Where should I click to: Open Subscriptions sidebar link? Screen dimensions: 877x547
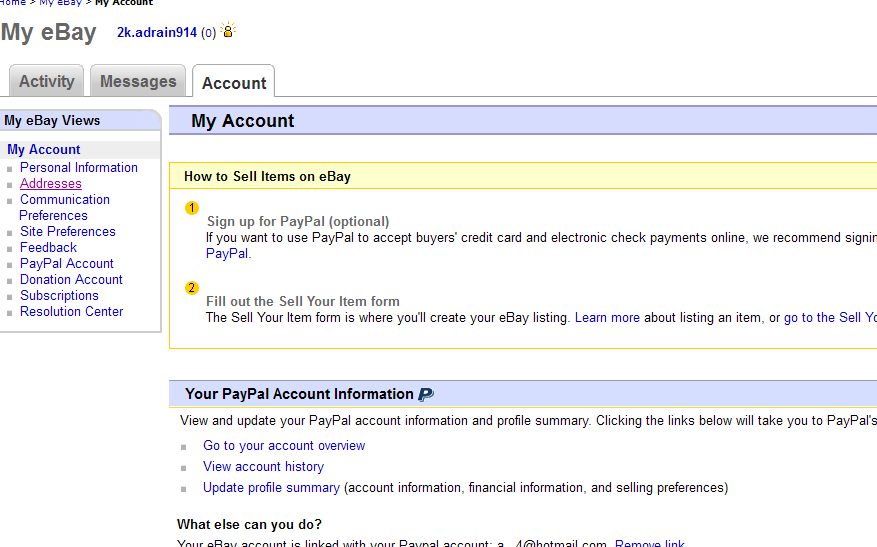pos(59,295)
